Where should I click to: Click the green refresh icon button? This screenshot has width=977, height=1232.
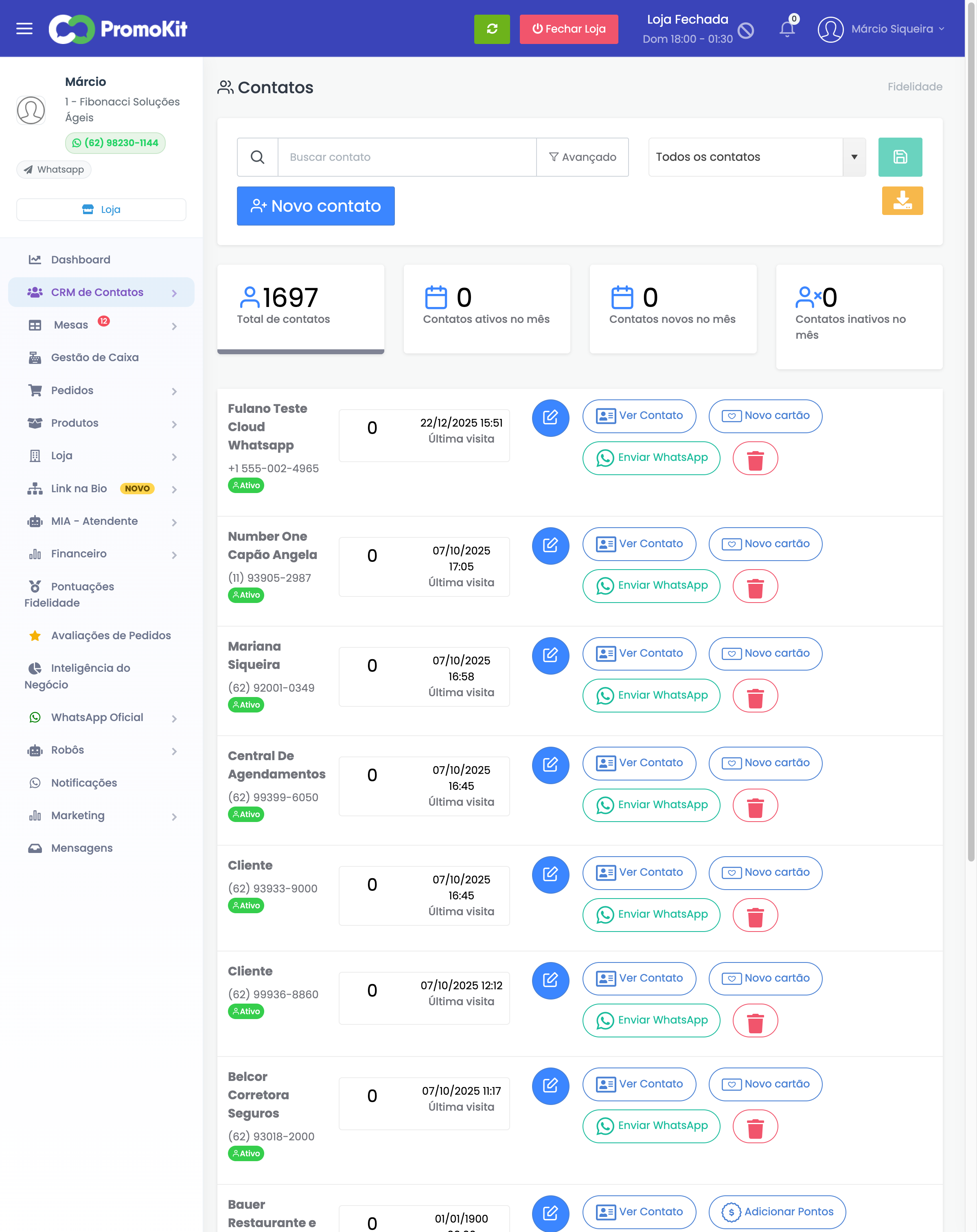[x=492, y=28]
